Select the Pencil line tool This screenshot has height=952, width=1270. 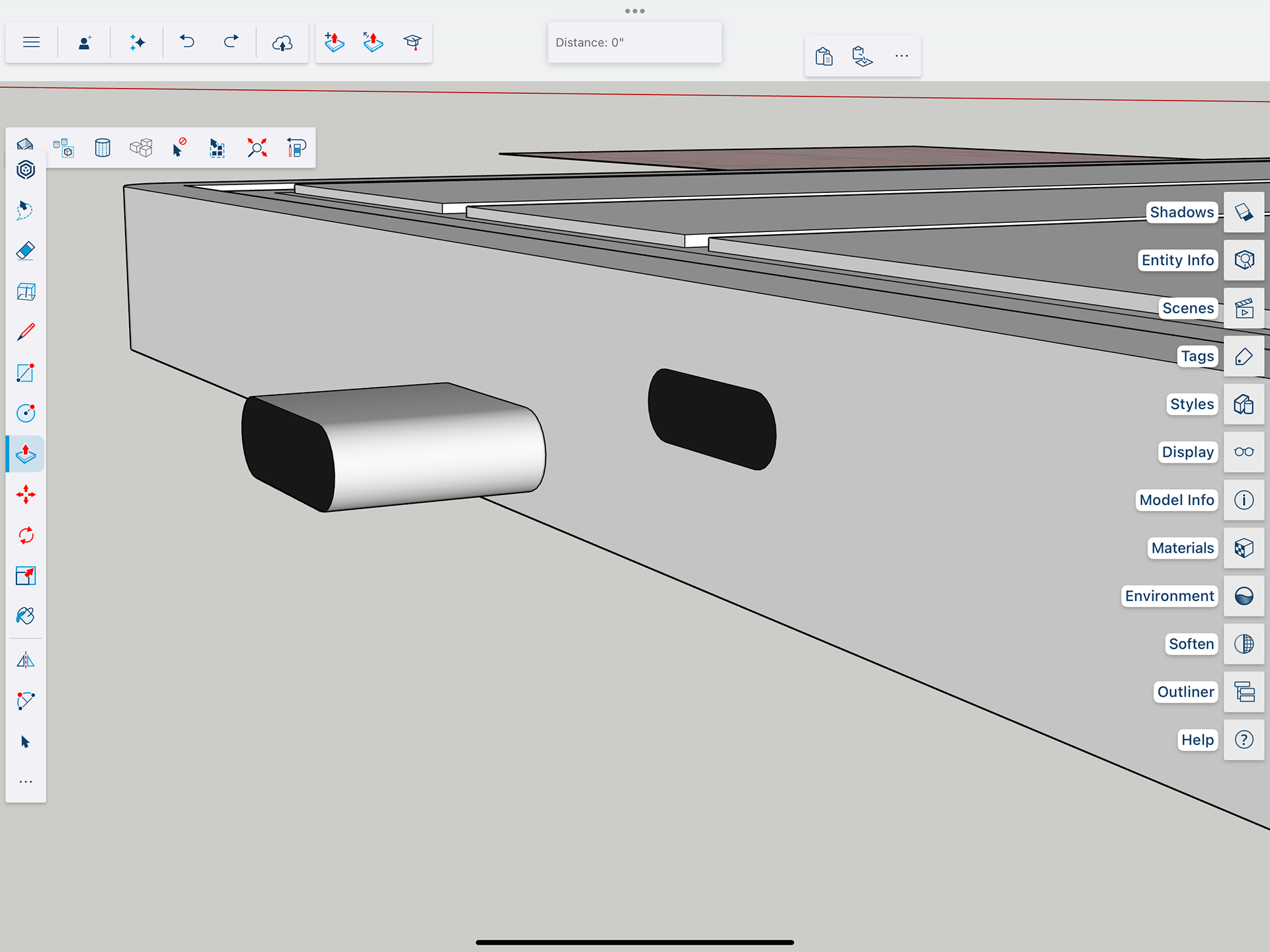click(x=25, y=332)
